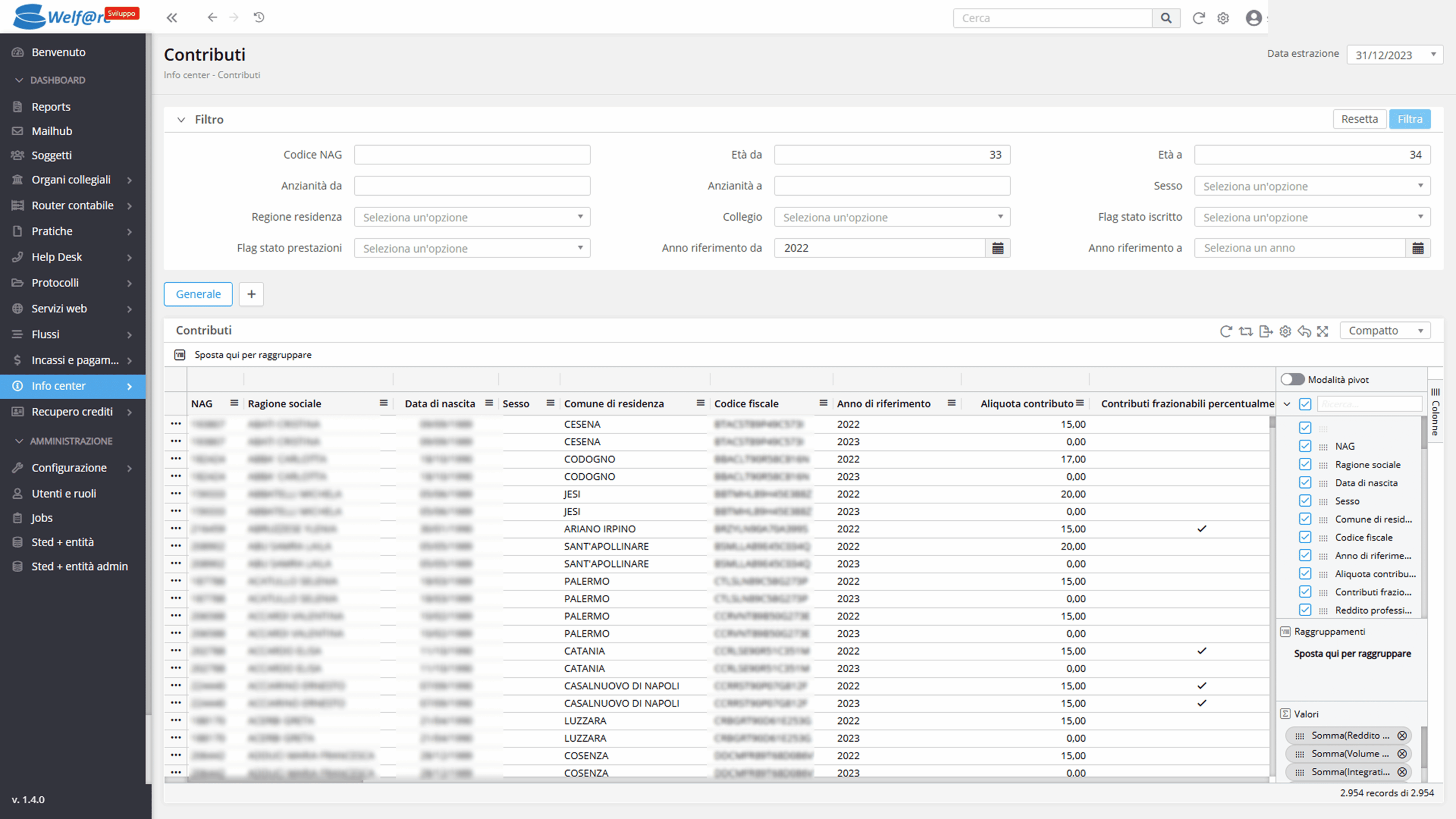Click the search magnifier icon
Viewport: 1456px width, 819px height.
[x=1166, y=18]
